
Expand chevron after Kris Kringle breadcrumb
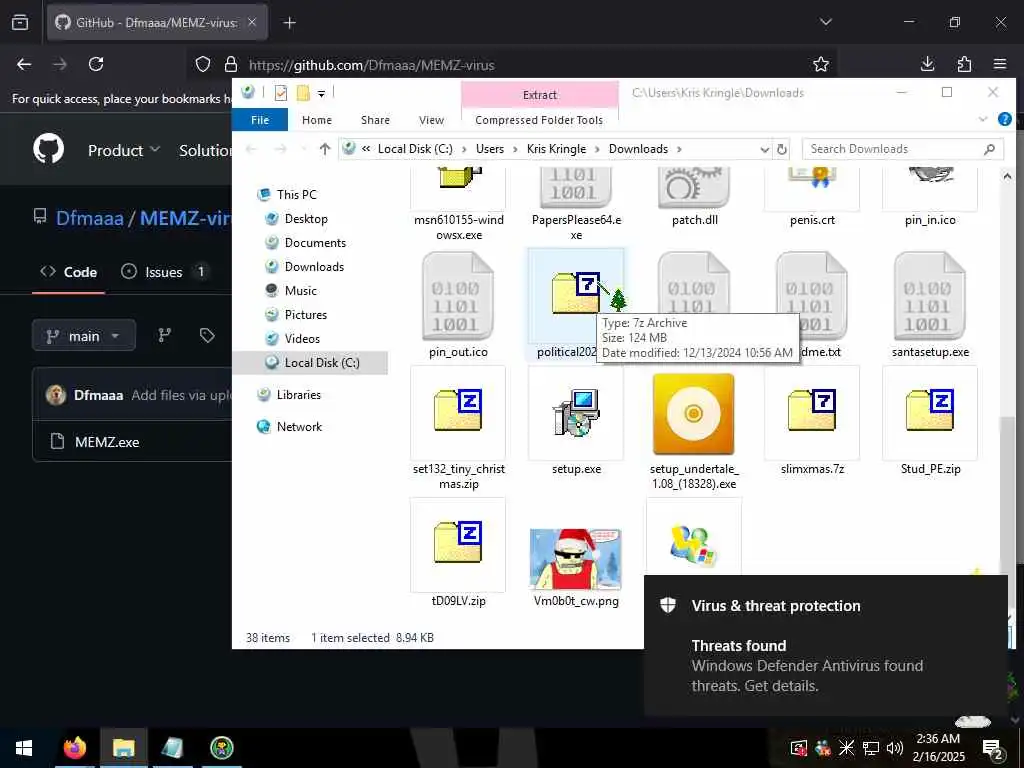[x=598, y=149]
